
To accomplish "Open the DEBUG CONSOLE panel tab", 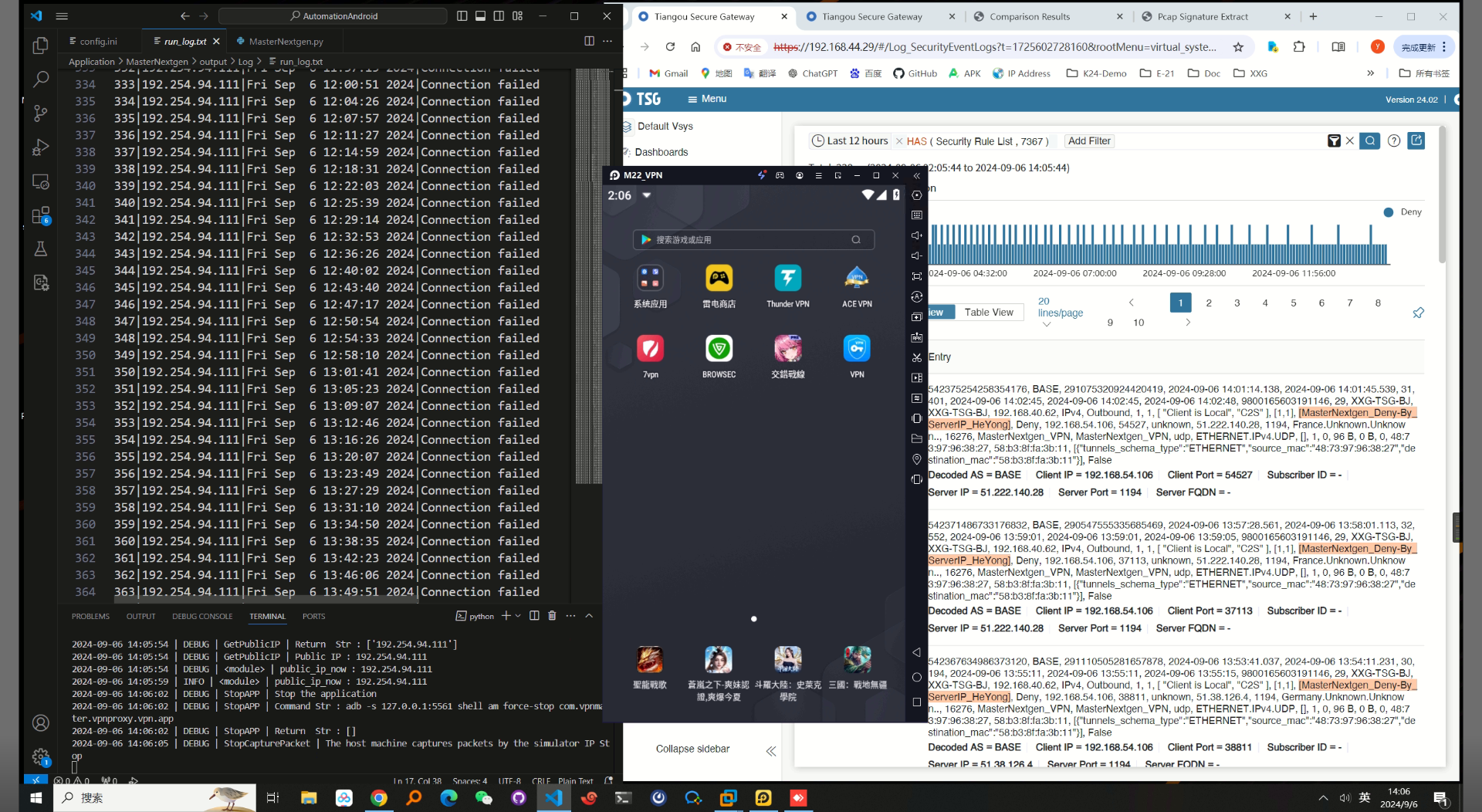I will [202, 617].
